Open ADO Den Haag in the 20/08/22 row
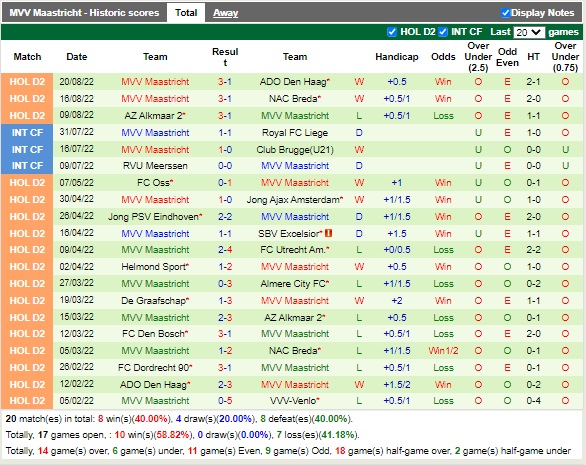The width and height of the screenshot is (586, 465). pyautogui.click(x=293, y=82)
